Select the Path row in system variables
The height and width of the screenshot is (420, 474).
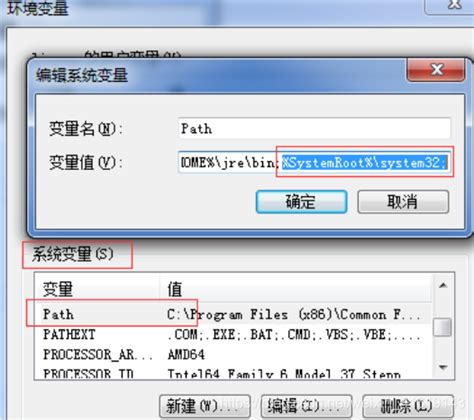tap(232, 314)
